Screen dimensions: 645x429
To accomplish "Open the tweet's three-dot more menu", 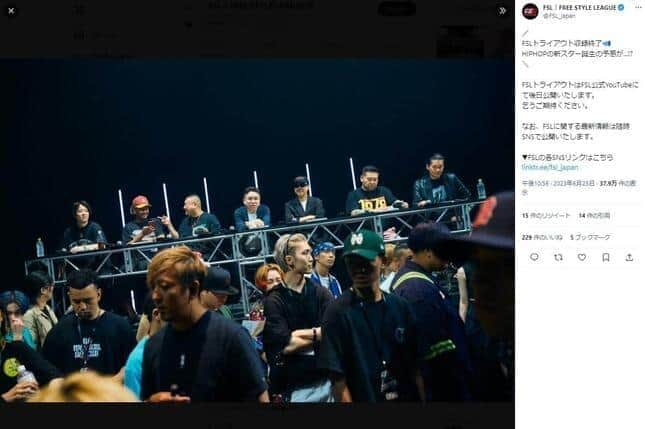I will [638, 7].
